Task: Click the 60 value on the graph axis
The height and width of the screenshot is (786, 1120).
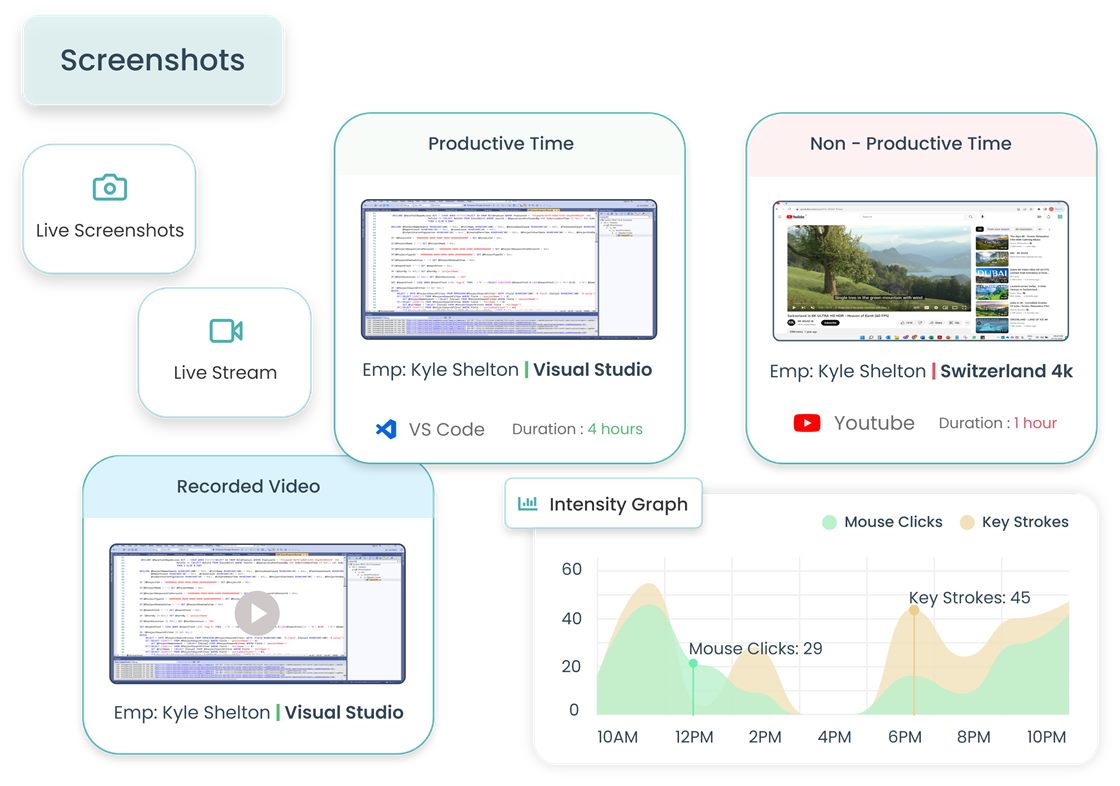Action: point(571,569)
